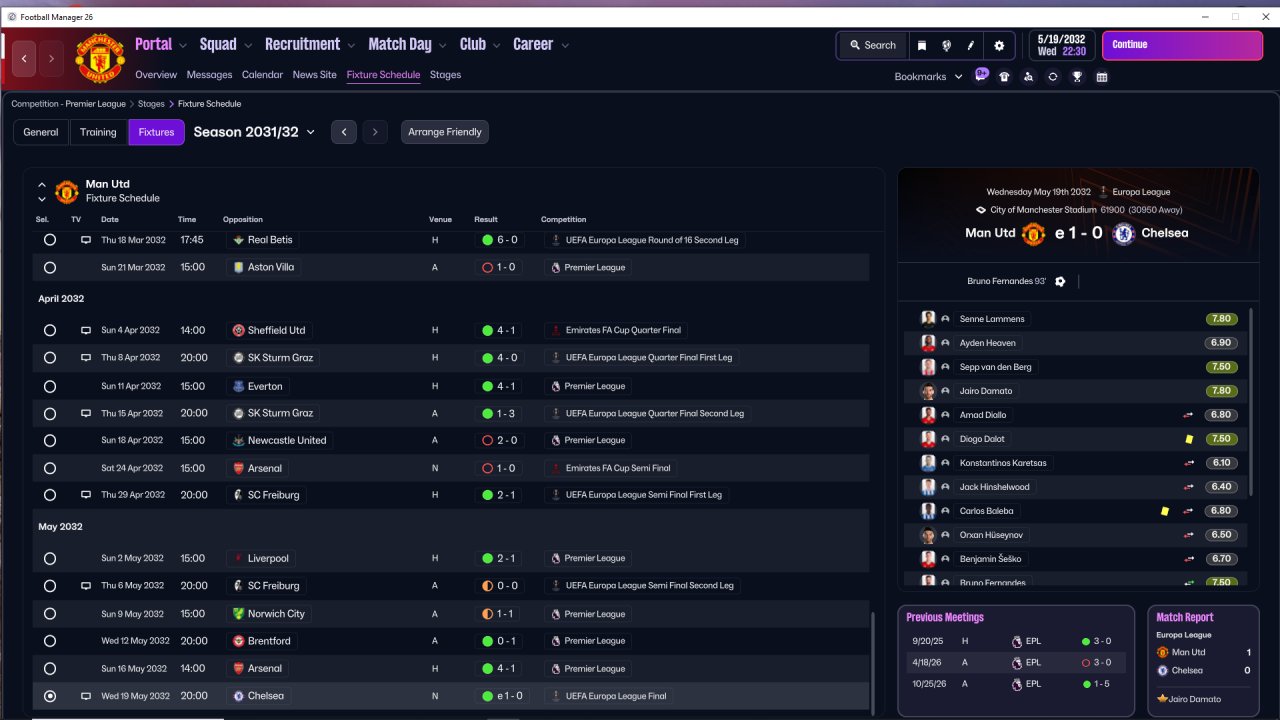Image resolution: width=1280 pixels, height=720 pixels.
Task: Go to previous season with left arrow
Action: coord(344,132)
